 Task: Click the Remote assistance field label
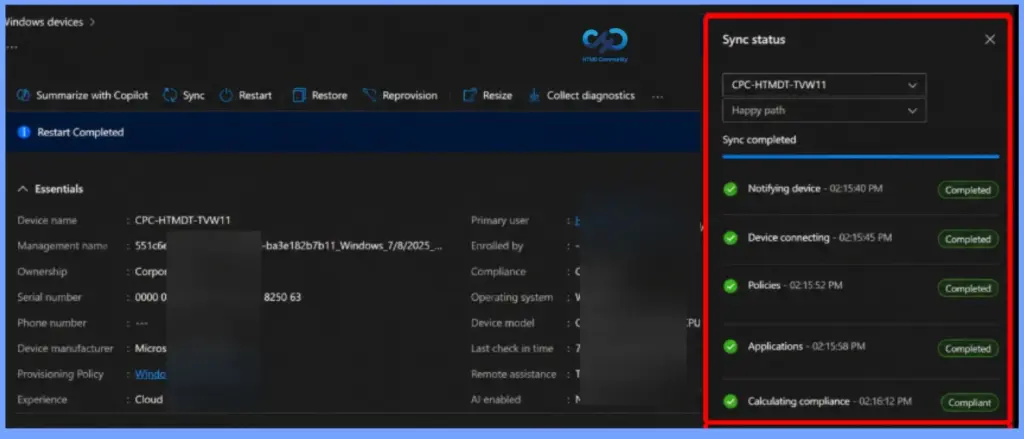point(514,374)
